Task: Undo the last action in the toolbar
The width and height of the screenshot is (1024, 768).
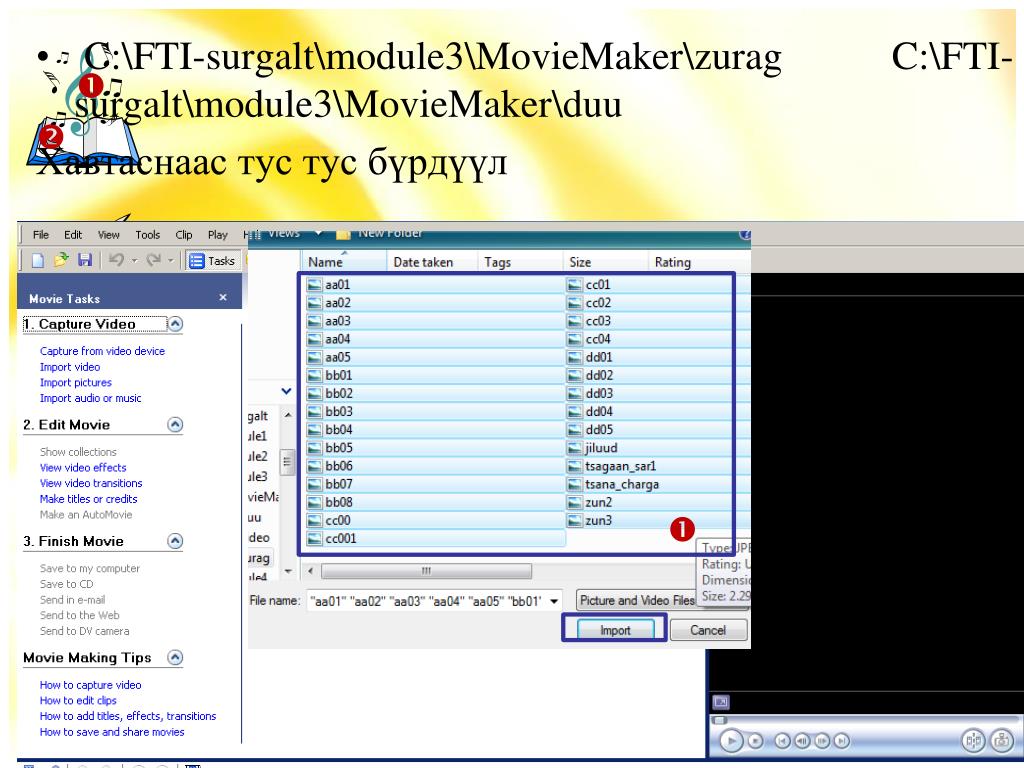Action: point(116,260)
